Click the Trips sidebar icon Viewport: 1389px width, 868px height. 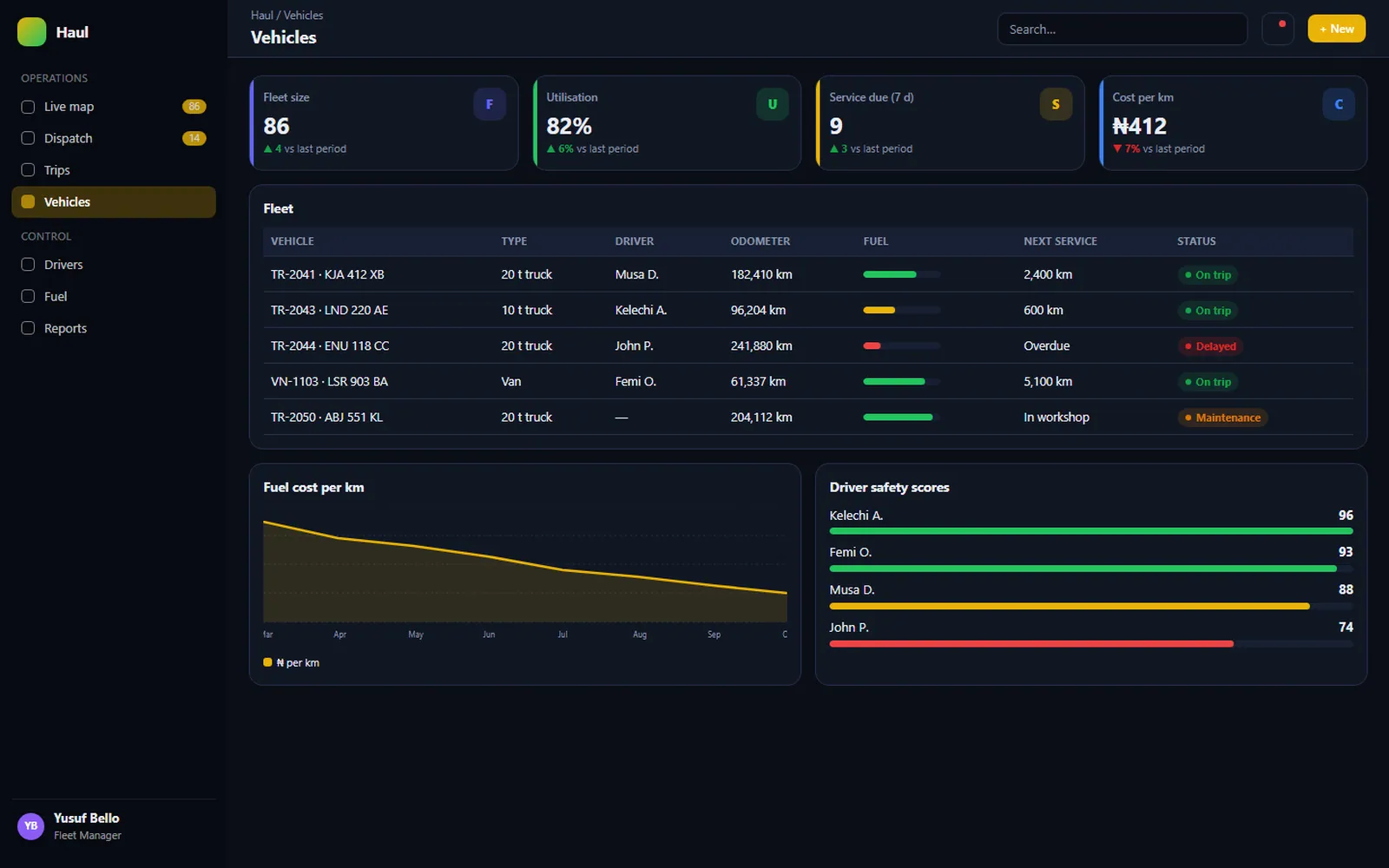(28, 170)
